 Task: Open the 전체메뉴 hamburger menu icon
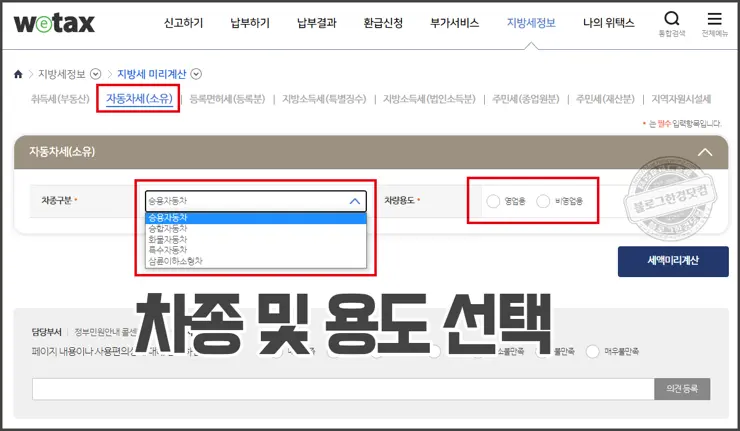pyautogui.click(x=715, y=19)
